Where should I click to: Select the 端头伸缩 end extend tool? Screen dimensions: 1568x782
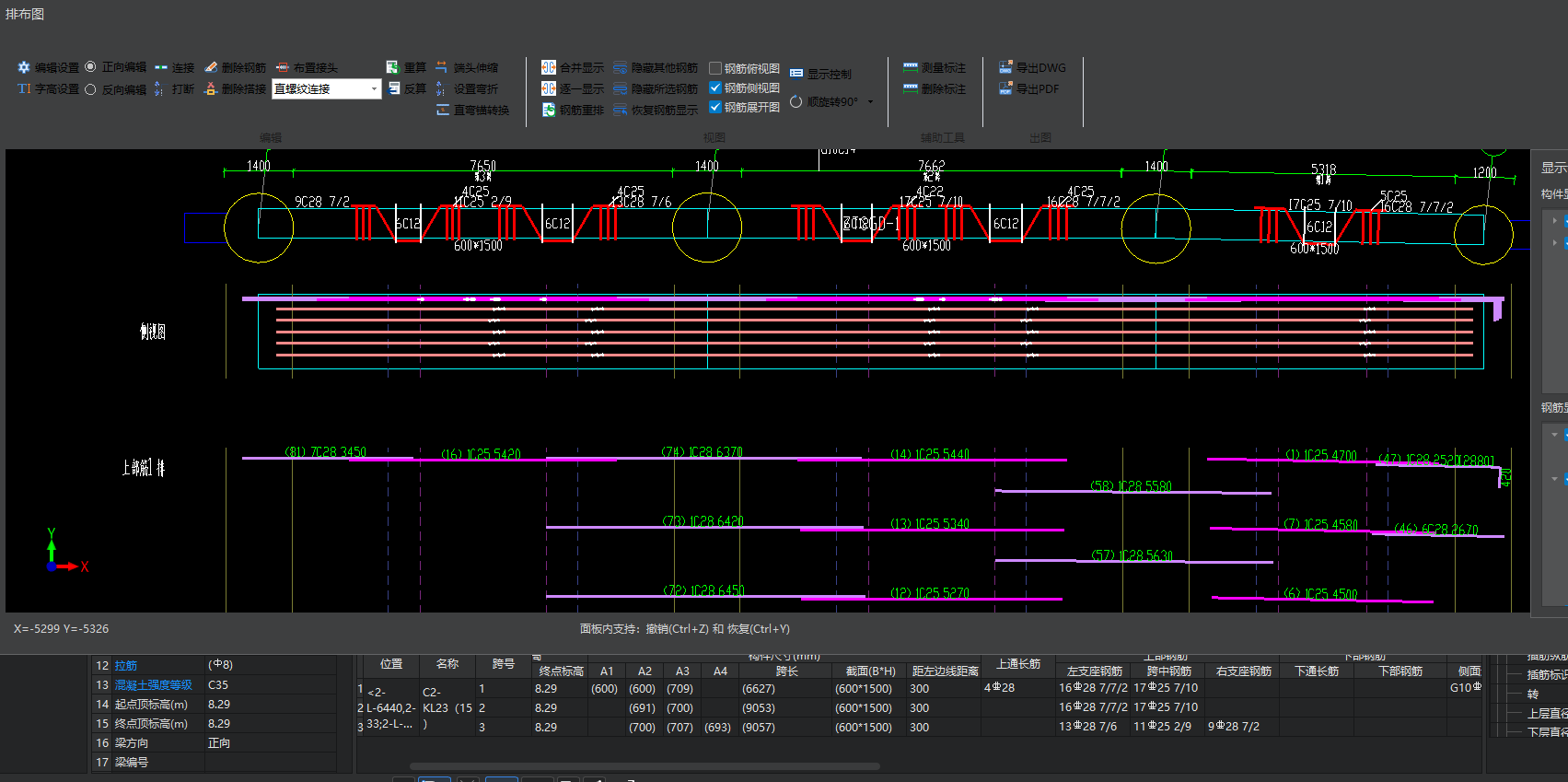point(467,68)
